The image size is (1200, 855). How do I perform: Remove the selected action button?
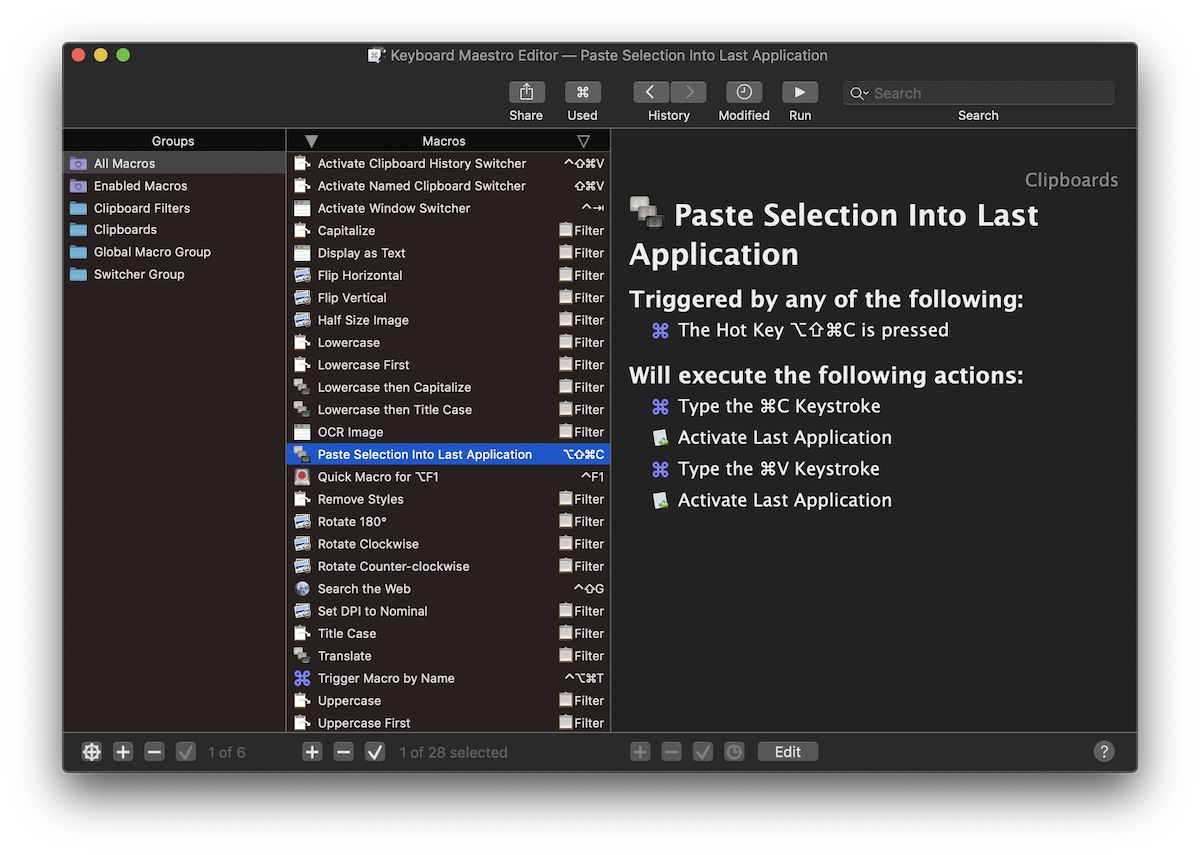click(672, 752)
